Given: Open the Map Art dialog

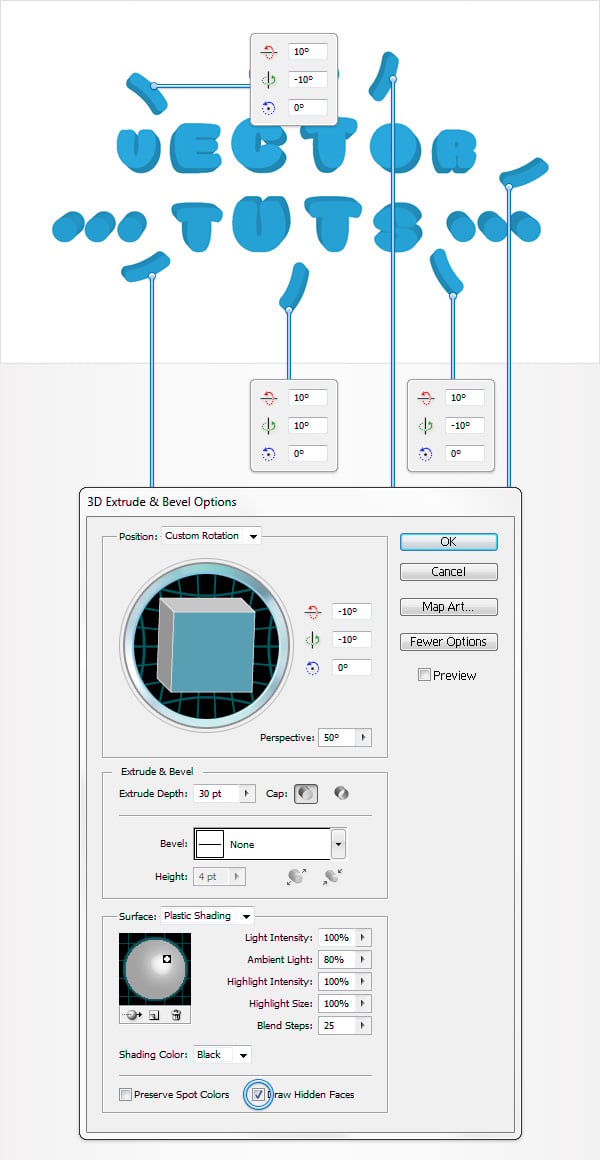Looking at the screenshot, I should [x=448, y=607].
